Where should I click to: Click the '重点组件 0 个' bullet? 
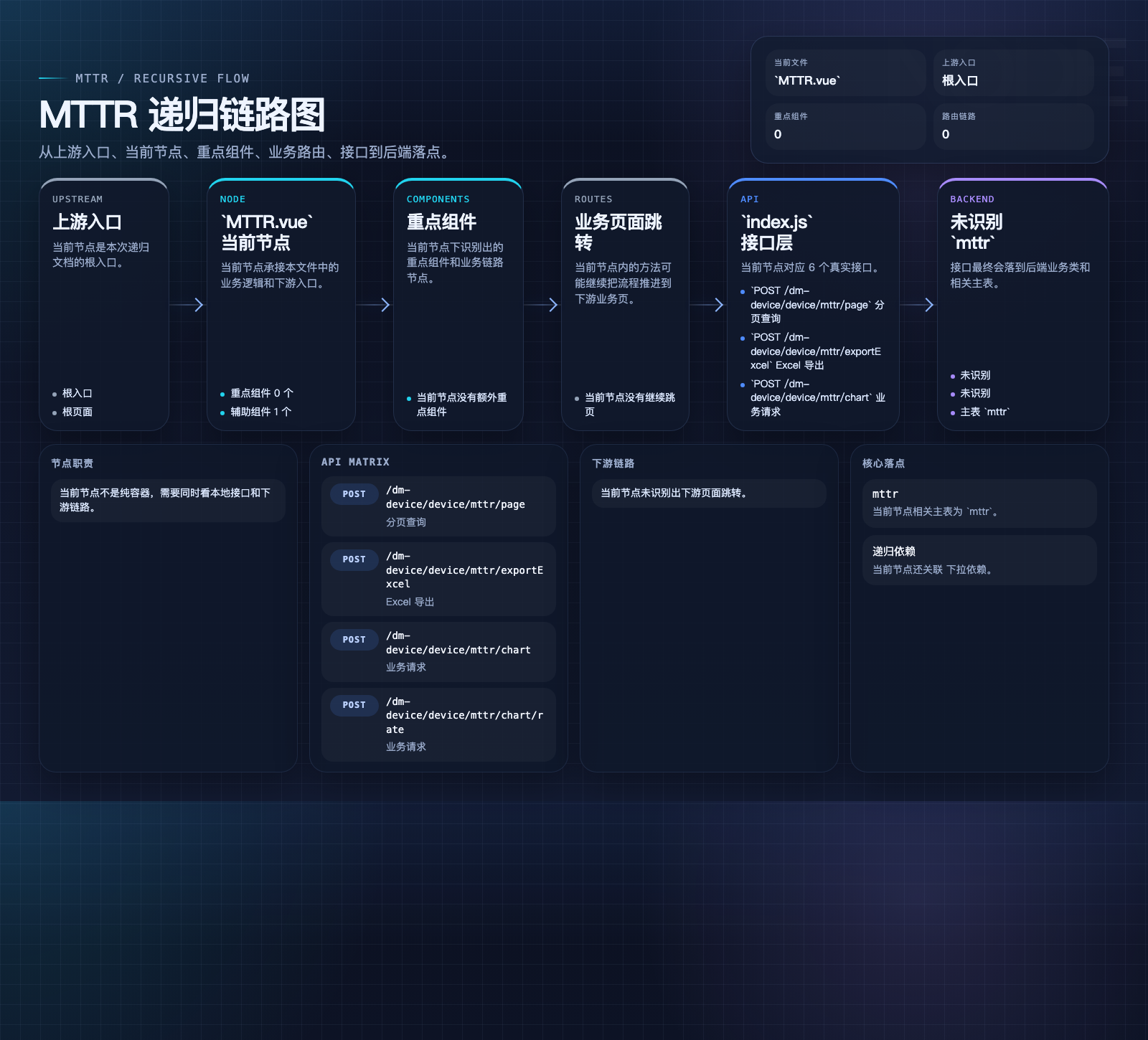click(257, 393)
